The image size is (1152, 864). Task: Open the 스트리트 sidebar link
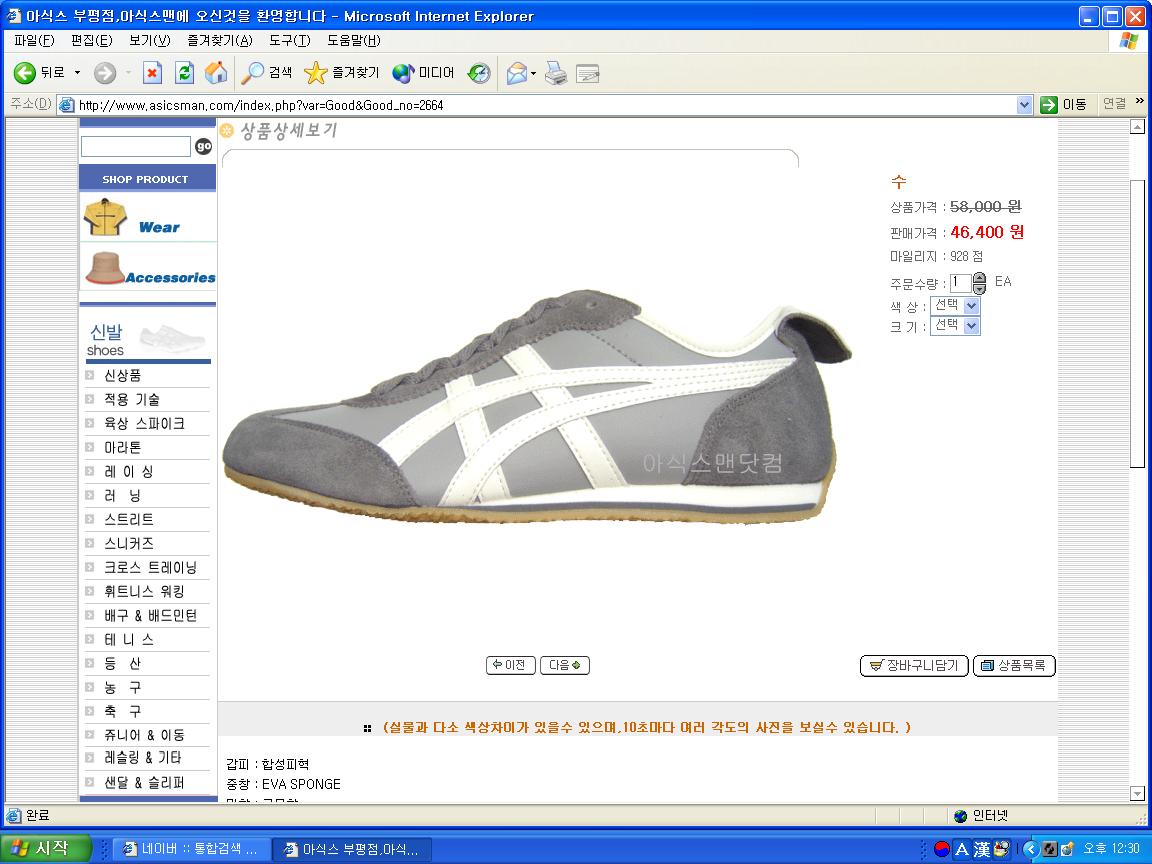[x=129, y=519]
